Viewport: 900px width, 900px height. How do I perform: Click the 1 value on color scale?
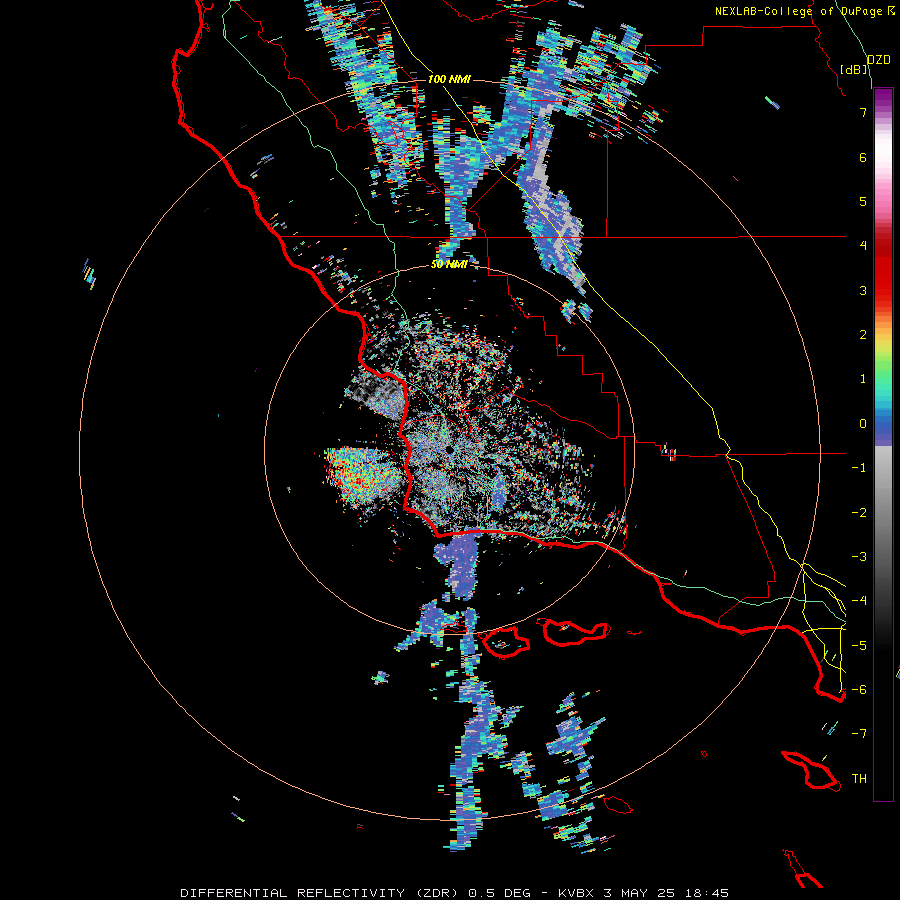(x=863, y=379)
